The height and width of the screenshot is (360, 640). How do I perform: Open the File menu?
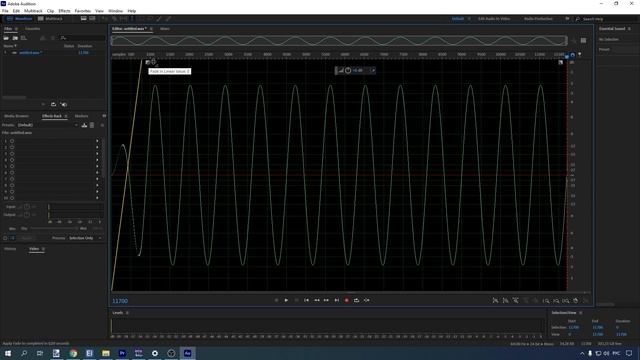click(5, 11)
